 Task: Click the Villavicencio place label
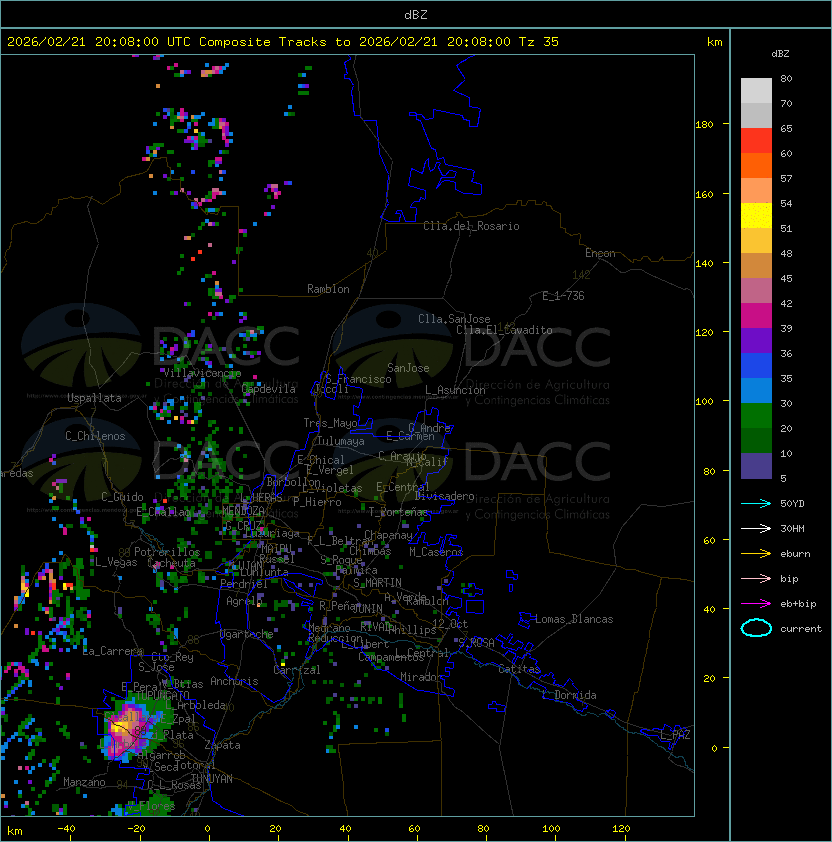pyautogui.click(x=202, y=373)
